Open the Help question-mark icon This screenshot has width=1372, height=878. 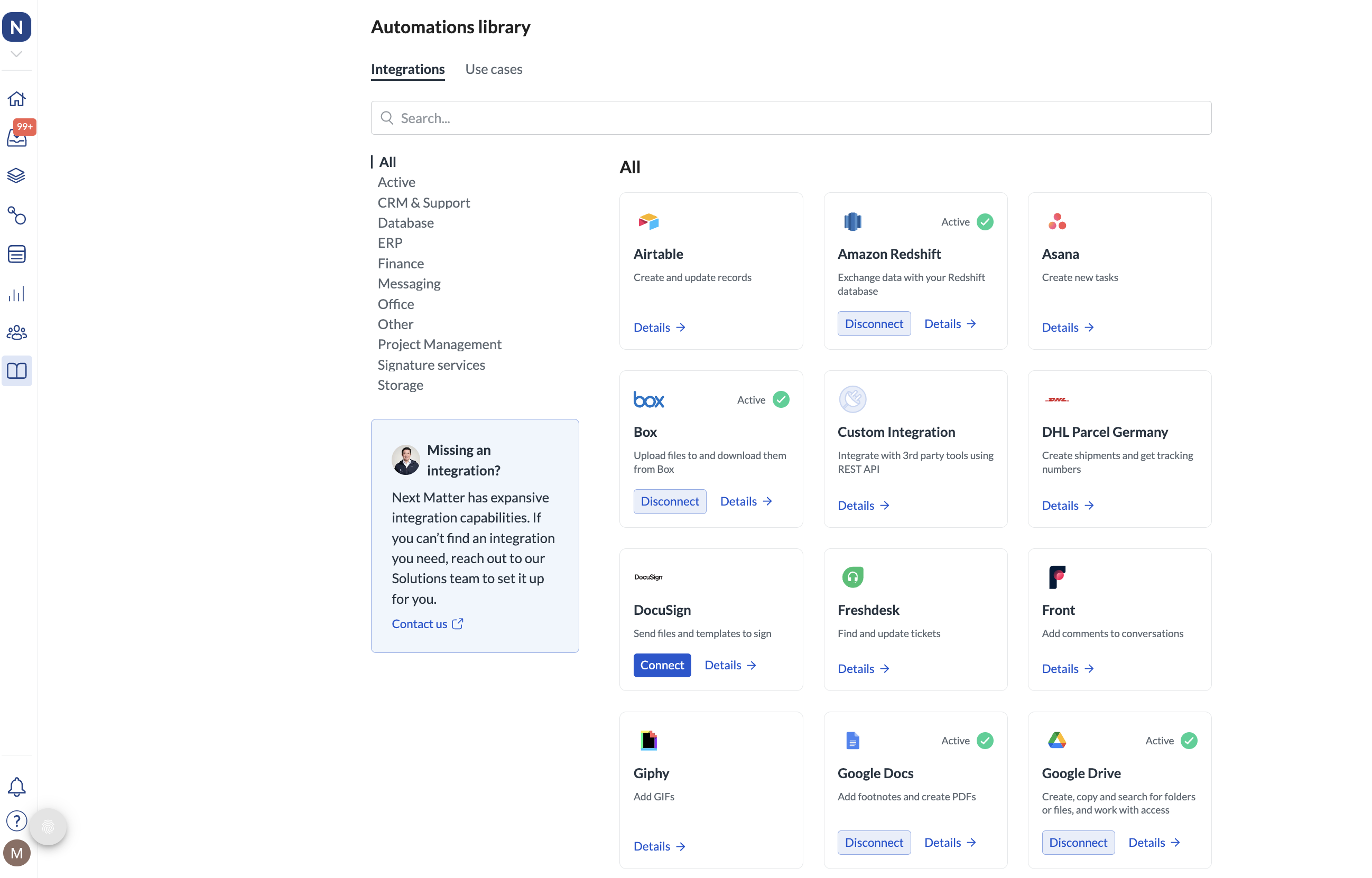(x=17, y=821)
